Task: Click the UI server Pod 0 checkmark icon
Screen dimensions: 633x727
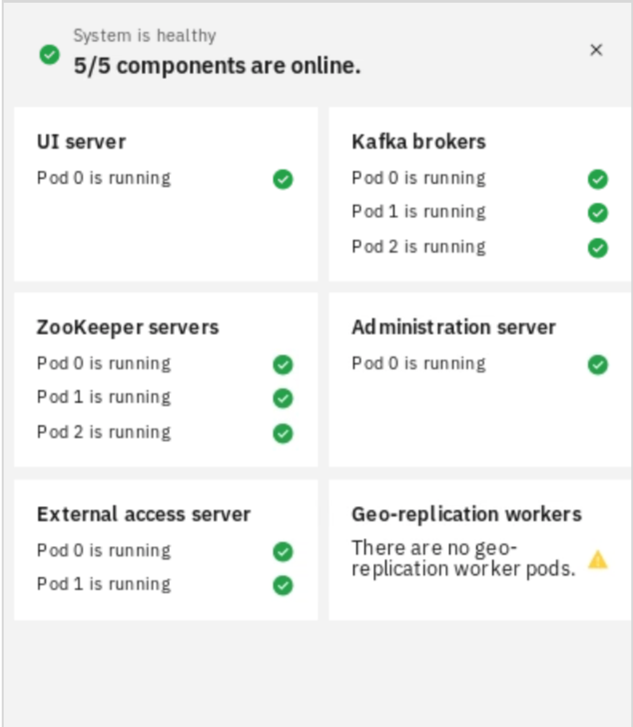Action: click(283, 179)
